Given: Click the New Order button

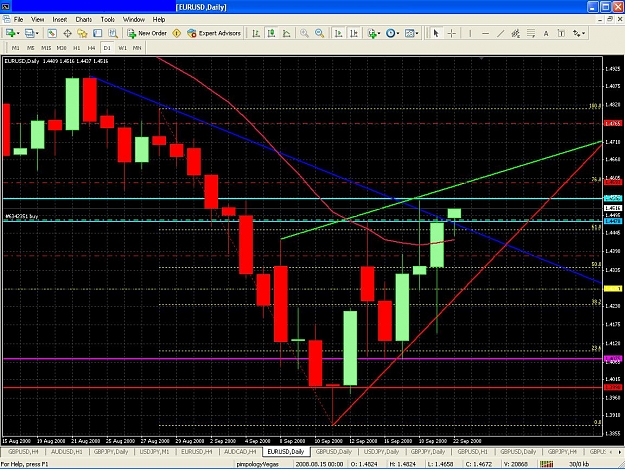Looking at the screenshot, I should [147, 33].
